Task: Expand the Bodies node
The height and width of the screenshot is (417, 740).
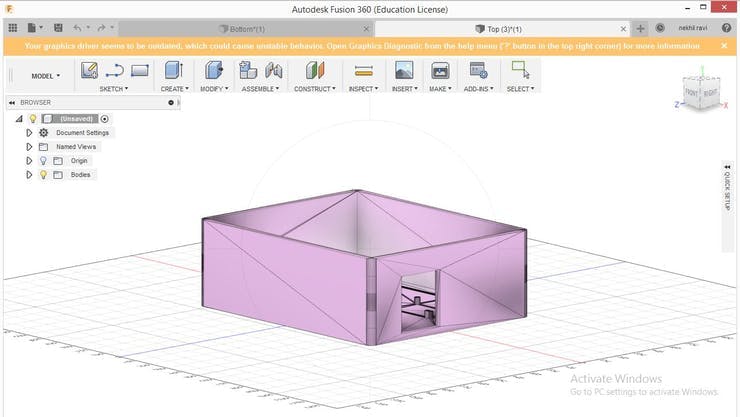Action: [29, 175]
